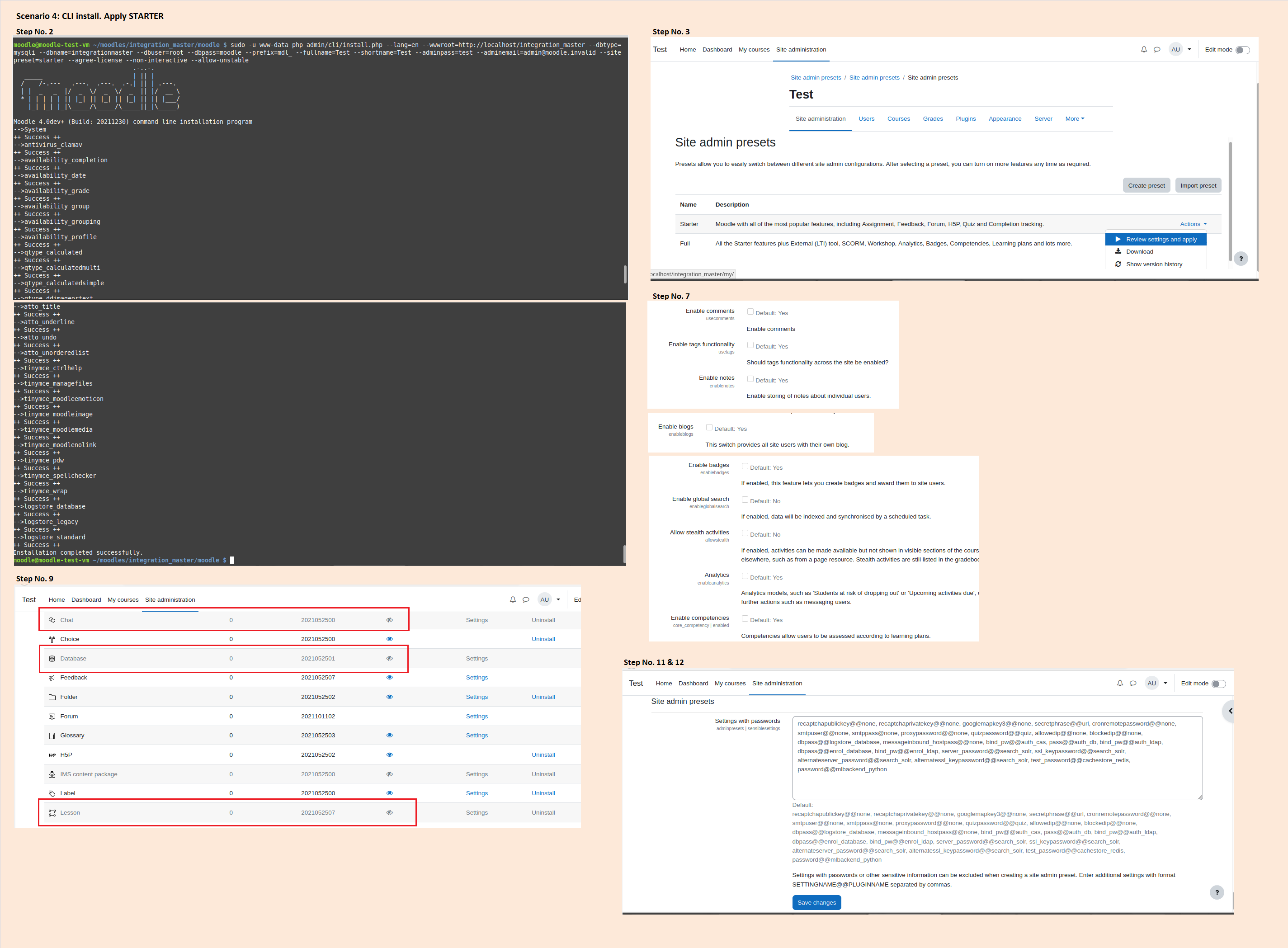The width and height of the screenshot is (1288, 948).
Task: Switch to the Plugins admin tab
Action: click(x=966, y=119)
